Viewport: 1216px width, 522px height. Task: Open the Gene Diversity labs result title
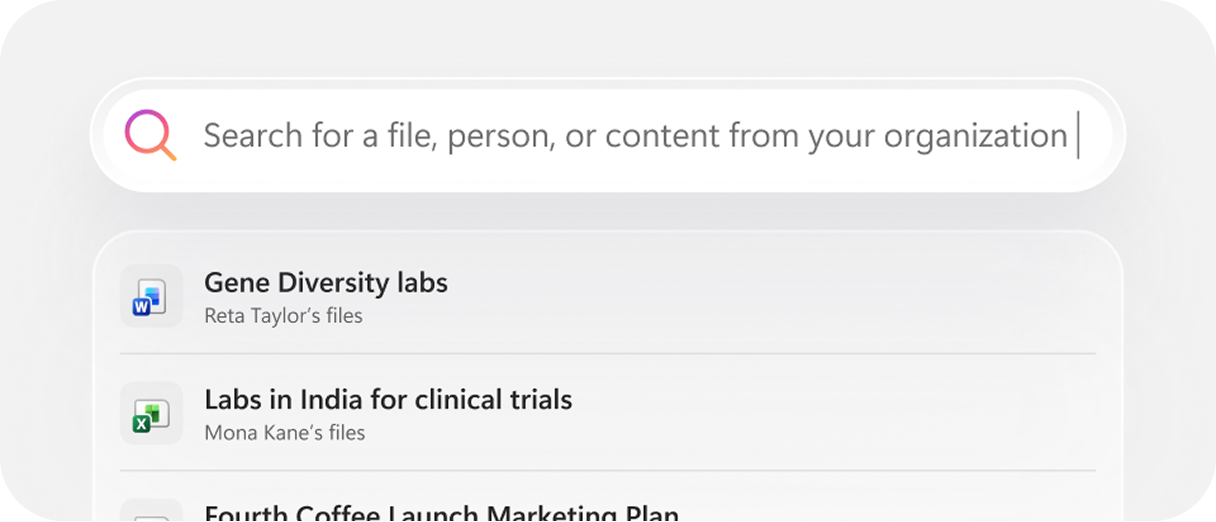click(326, 283)
